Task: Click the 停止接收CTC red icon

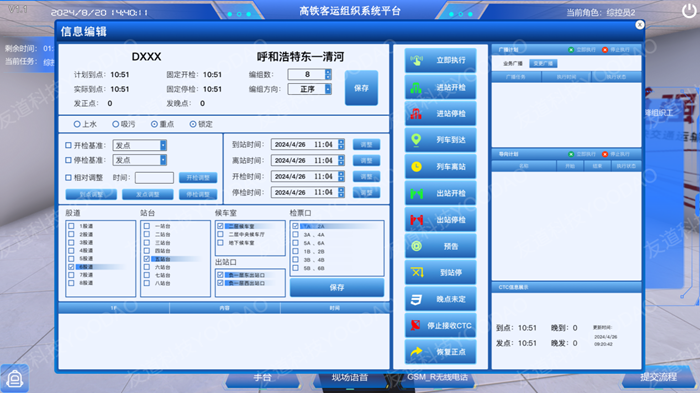Action: [x=416, y=325]
